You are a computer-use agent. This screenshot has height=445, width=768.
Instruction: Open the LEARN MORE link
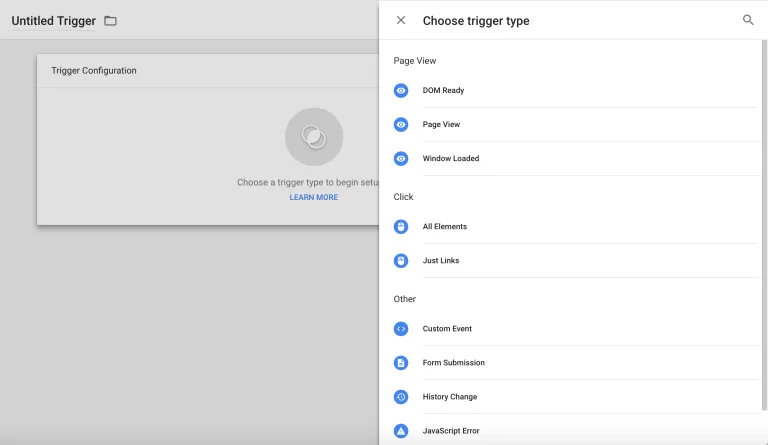coord(313,197)
